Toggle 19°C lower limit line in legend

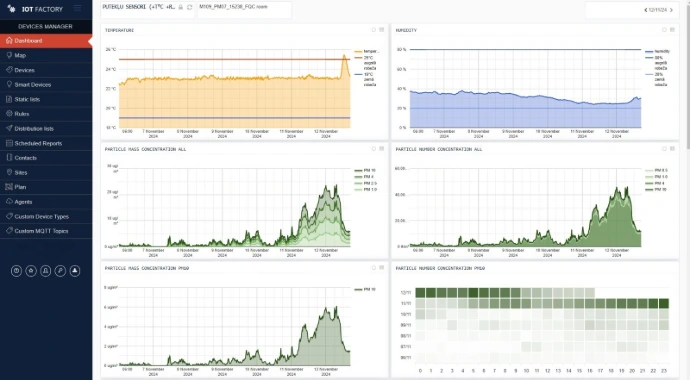tap(366, 80)
